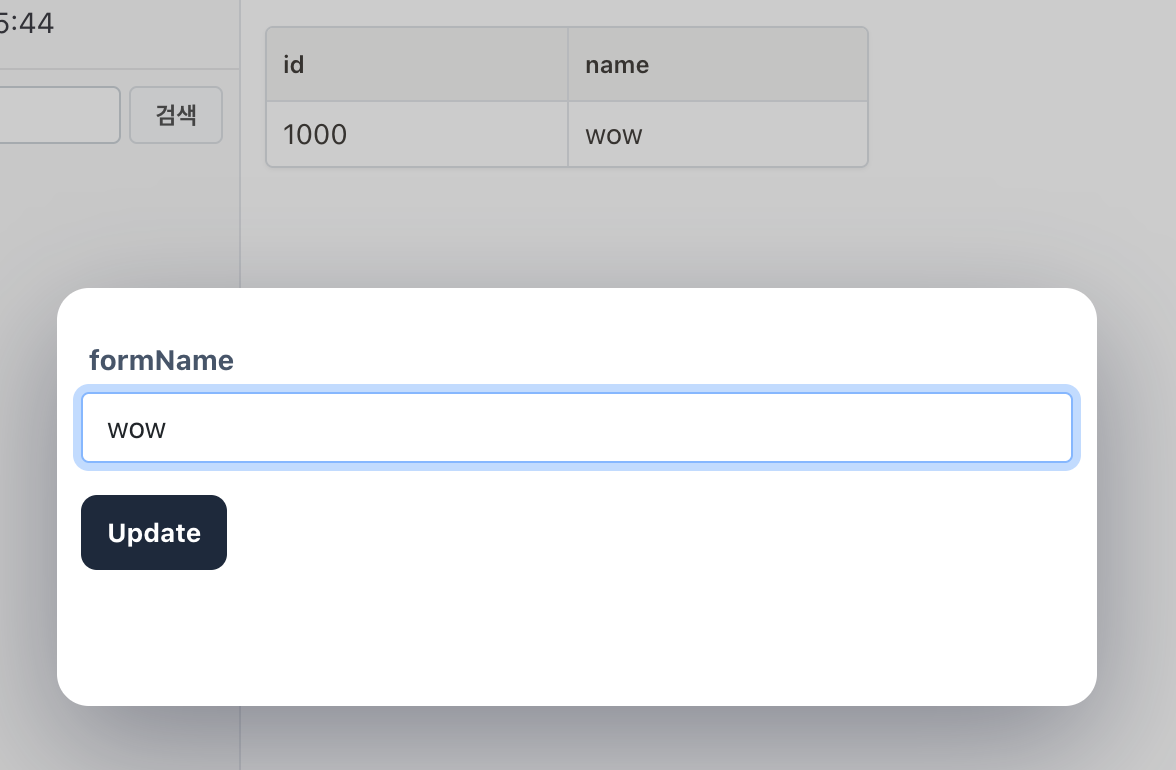Focus the formName text input
This screenshot has width=1176, height=770.
[576, 428]
